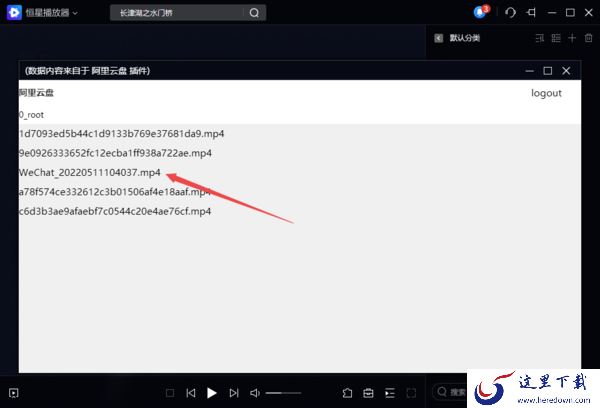The width and height of the screenshot is (600, 408).
Task: Start playback with the play button
Action: (212, 393)
